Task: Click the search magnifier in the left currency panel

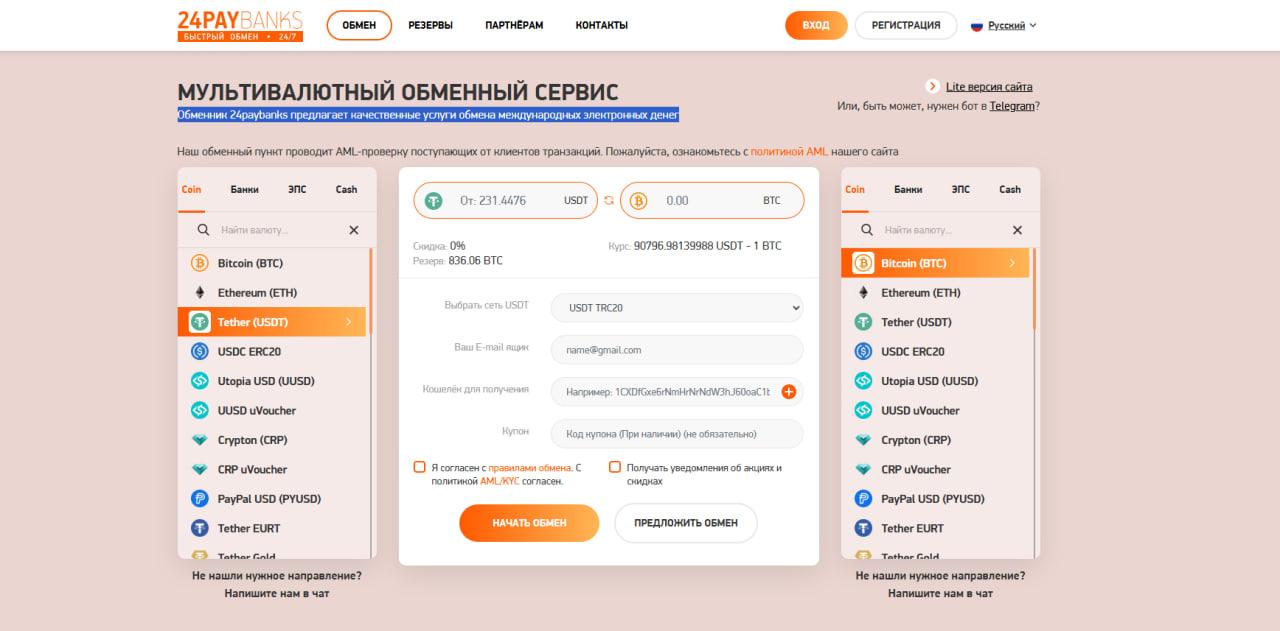Action: [x=203, y=230]
